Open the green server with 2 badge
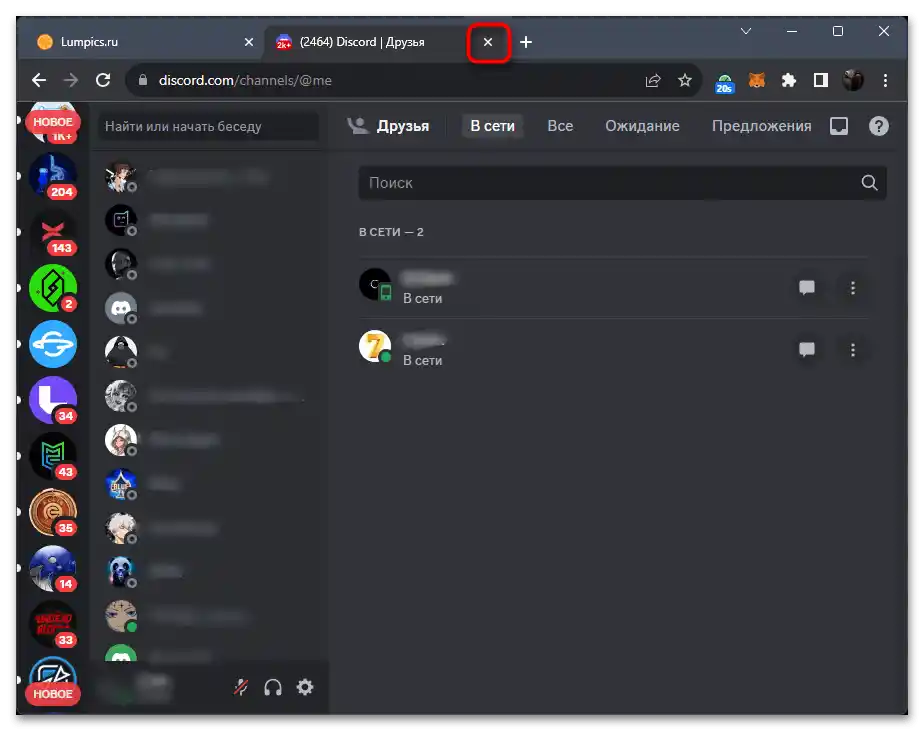This screenshot has height=731, width=924. [x=53, y=288]
